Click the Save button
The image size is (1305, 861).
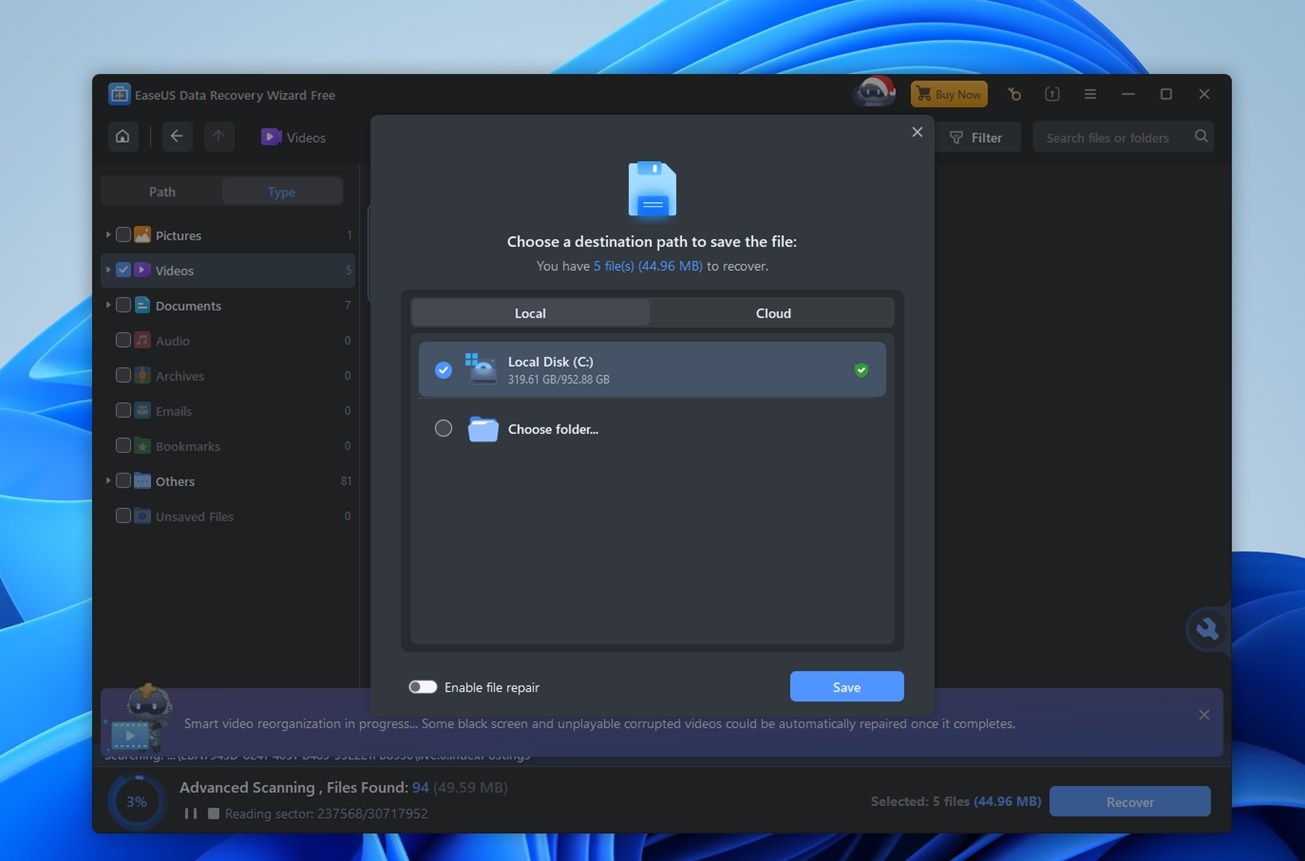(846, 687)
